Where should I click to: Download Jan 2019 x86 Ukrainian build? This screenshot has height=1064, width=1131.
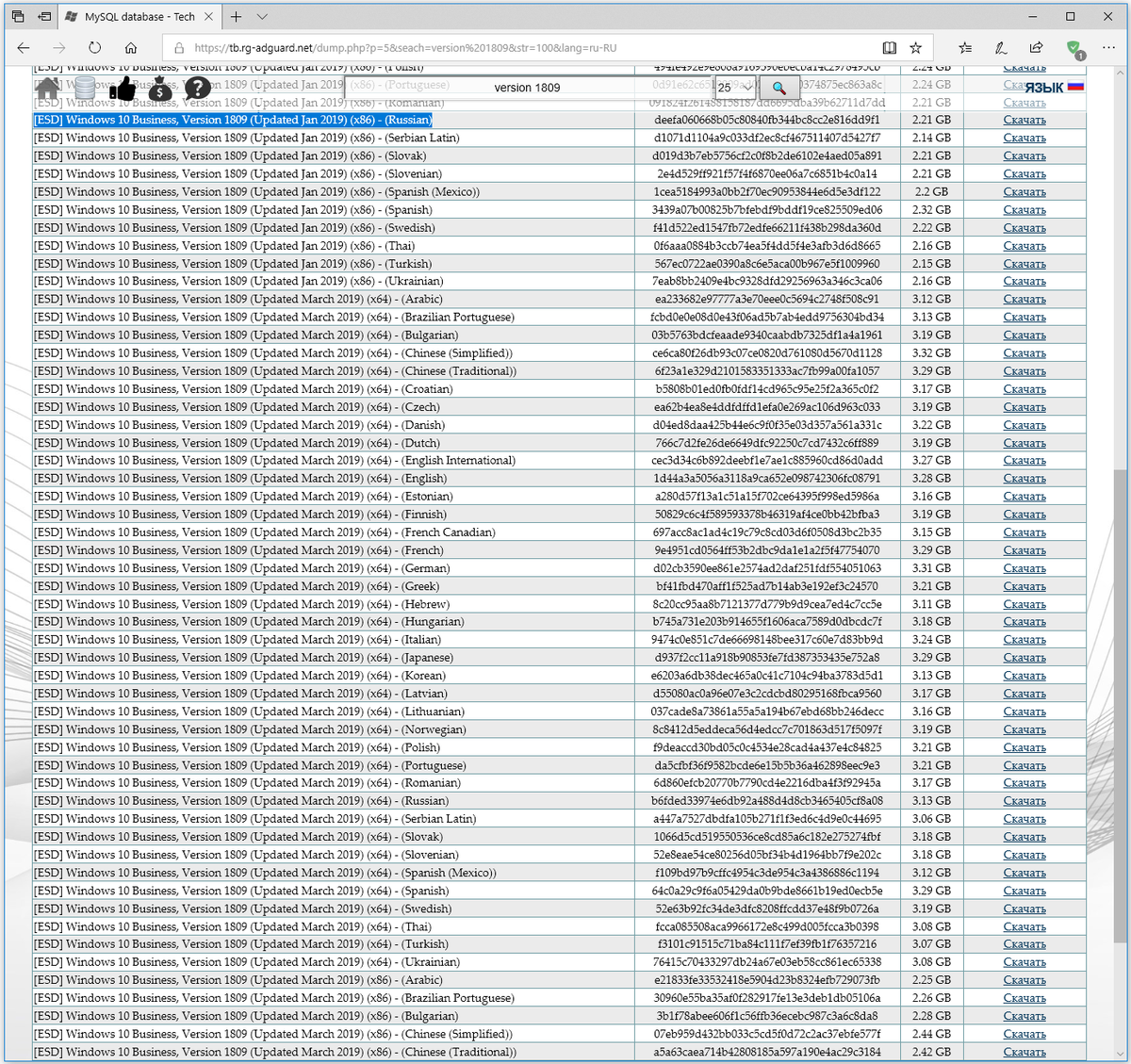coord(1024,281)
